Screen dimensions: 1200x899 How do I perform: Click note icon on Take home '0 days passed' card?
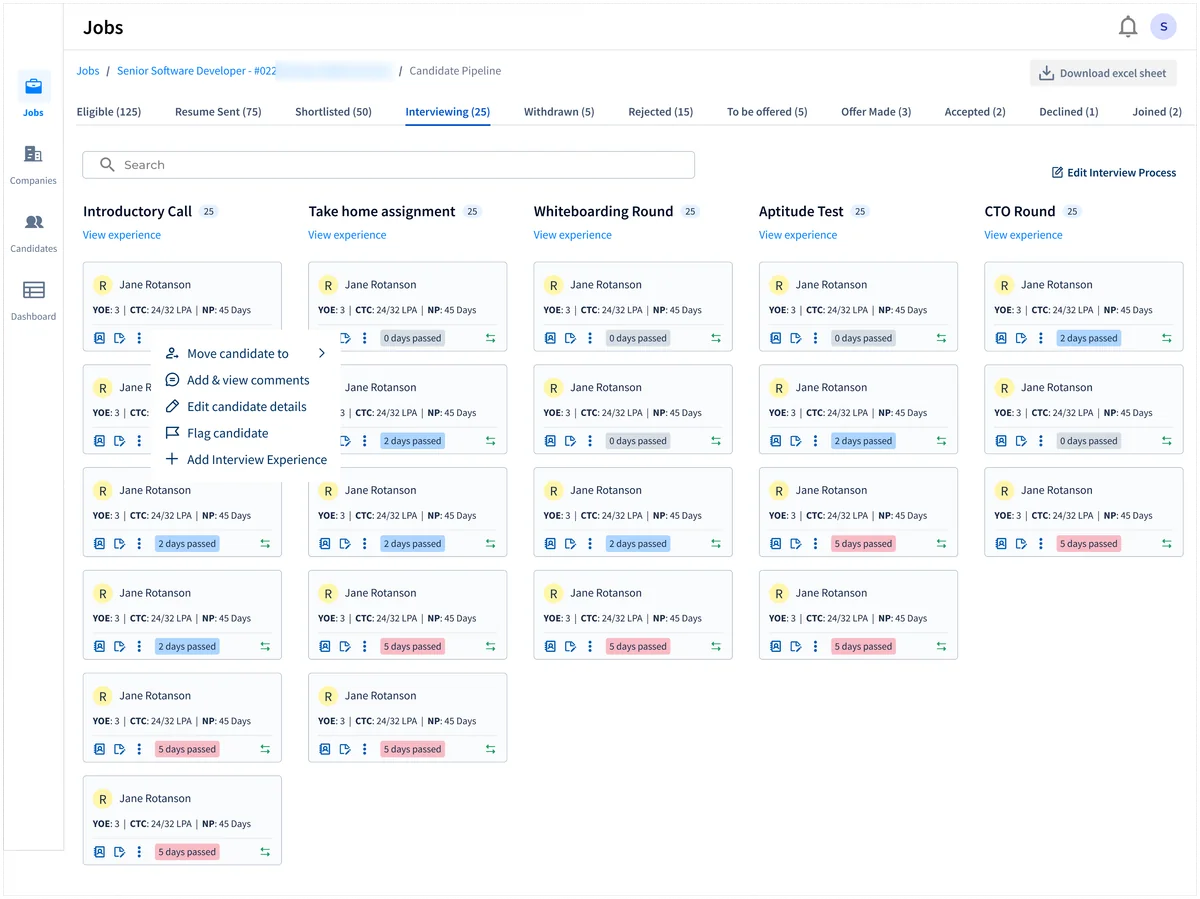click(x=345, y=338)
